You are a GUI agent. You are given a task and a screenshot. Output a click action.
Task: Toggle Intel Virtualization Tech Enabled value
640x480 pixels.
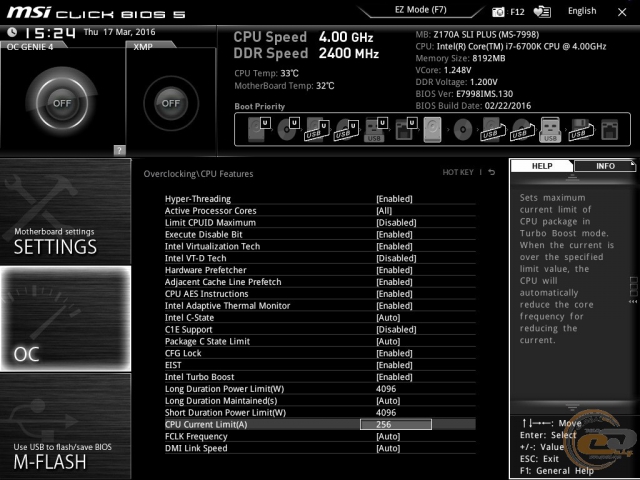coord(394,246)
